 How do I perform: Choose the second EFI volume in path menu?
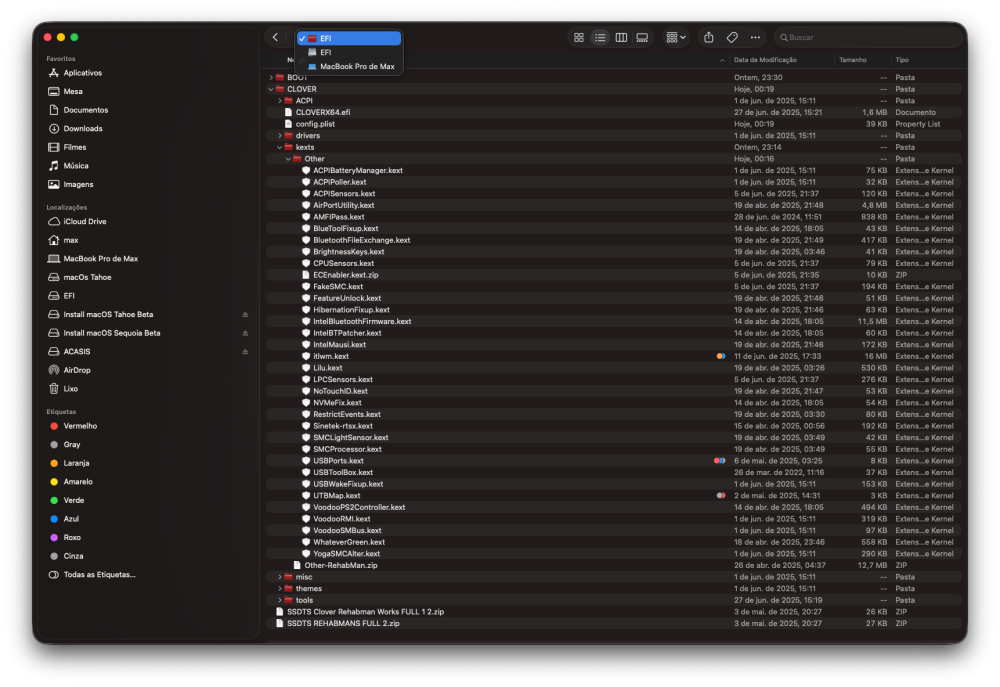tap(349, 52)
